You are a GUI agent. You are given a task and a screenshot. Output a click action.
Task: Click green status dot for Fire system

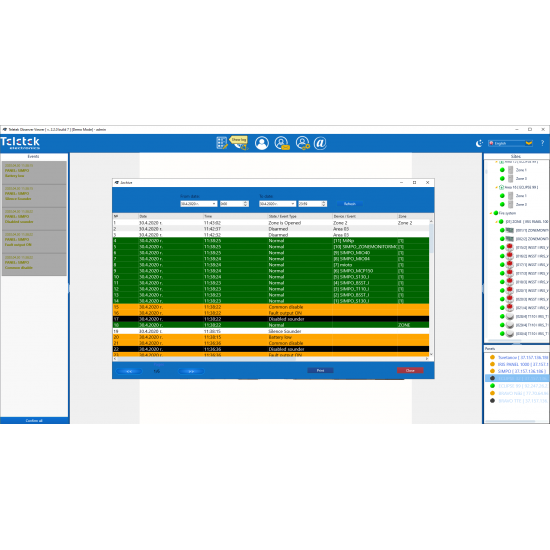tap(496, 213)
